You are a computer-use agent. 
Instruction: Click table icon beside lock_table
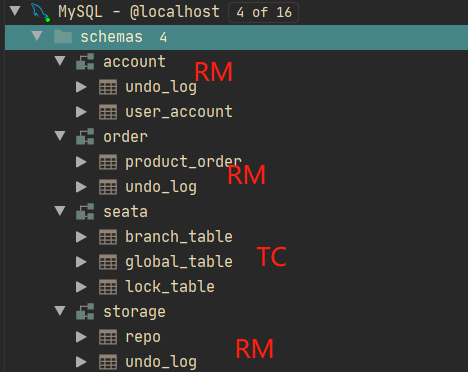point(108,287)
